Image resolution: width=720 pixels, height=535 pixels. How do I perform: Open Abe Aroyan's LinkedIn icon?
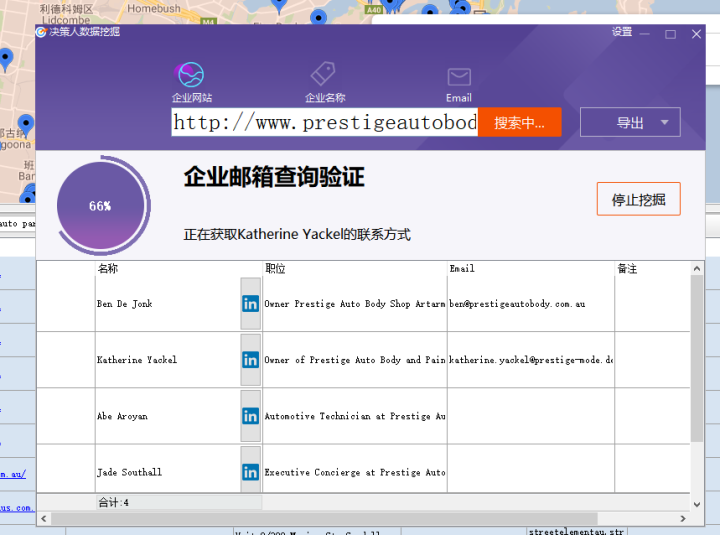click(x=250, y=416)
